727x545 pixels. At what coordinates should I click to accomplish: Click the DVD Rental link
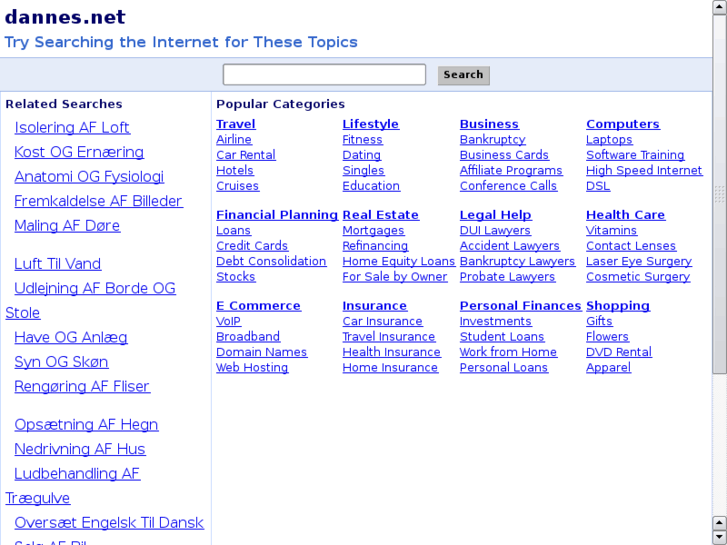point(619,352)
